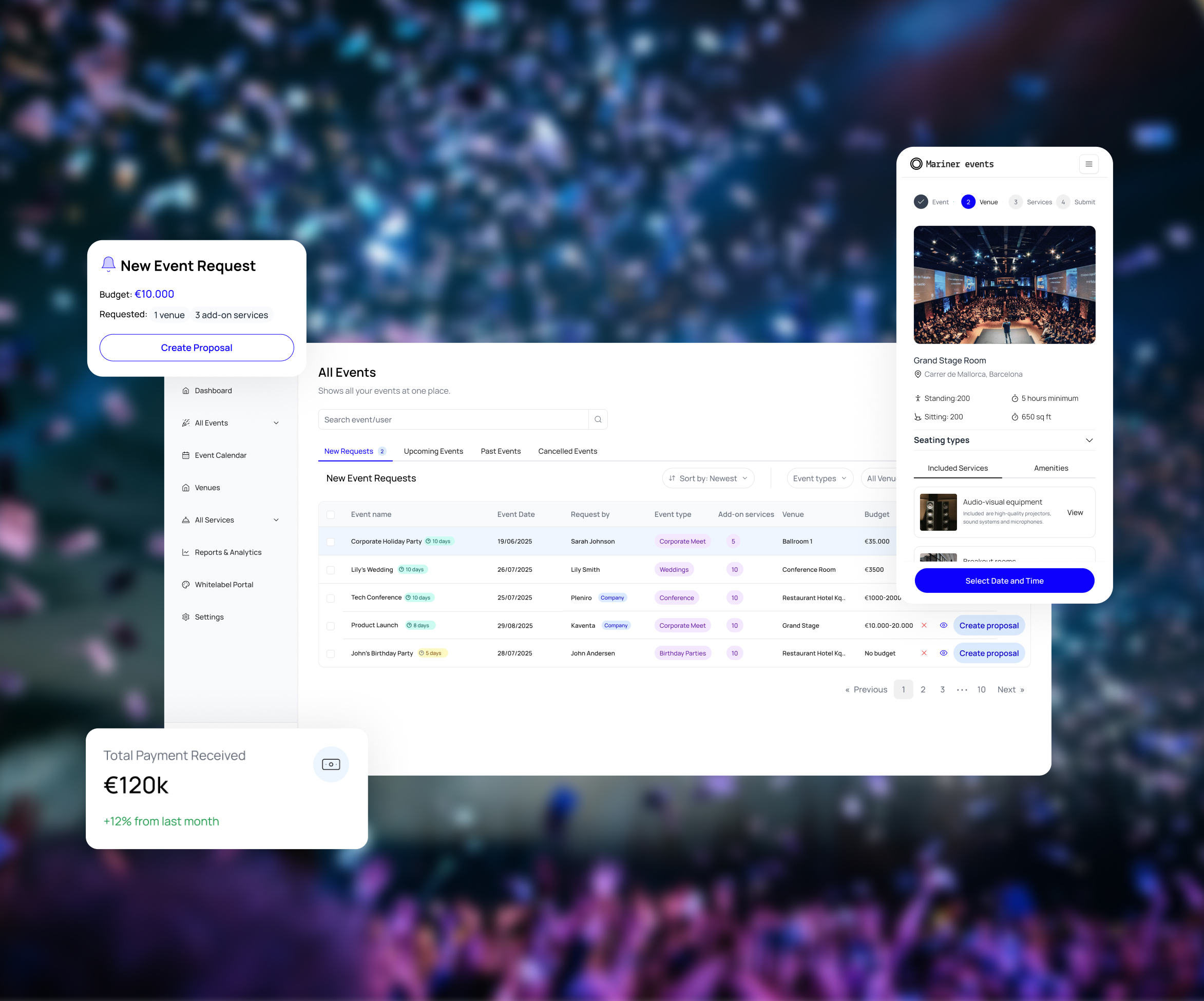Open the Sort by: Newest dropdown
This screenshot has height=1001, width=1204.
tap(708, 478)
